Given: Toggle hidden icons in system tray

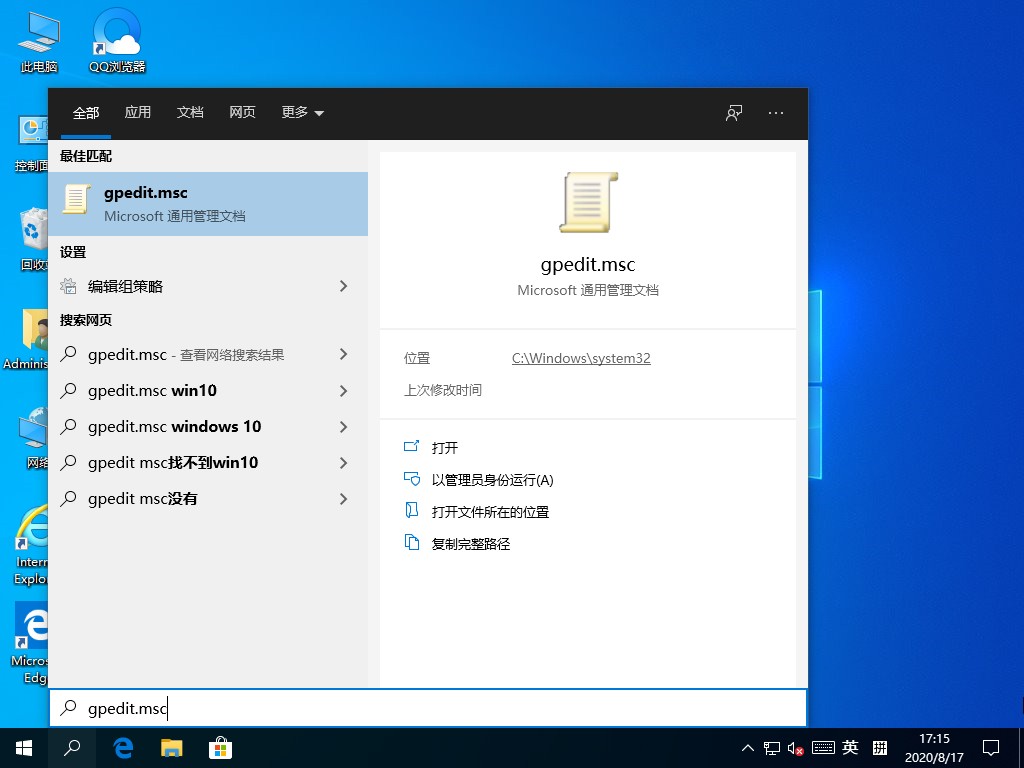Looking at the screenshot, I should click(x=748, y=747).
